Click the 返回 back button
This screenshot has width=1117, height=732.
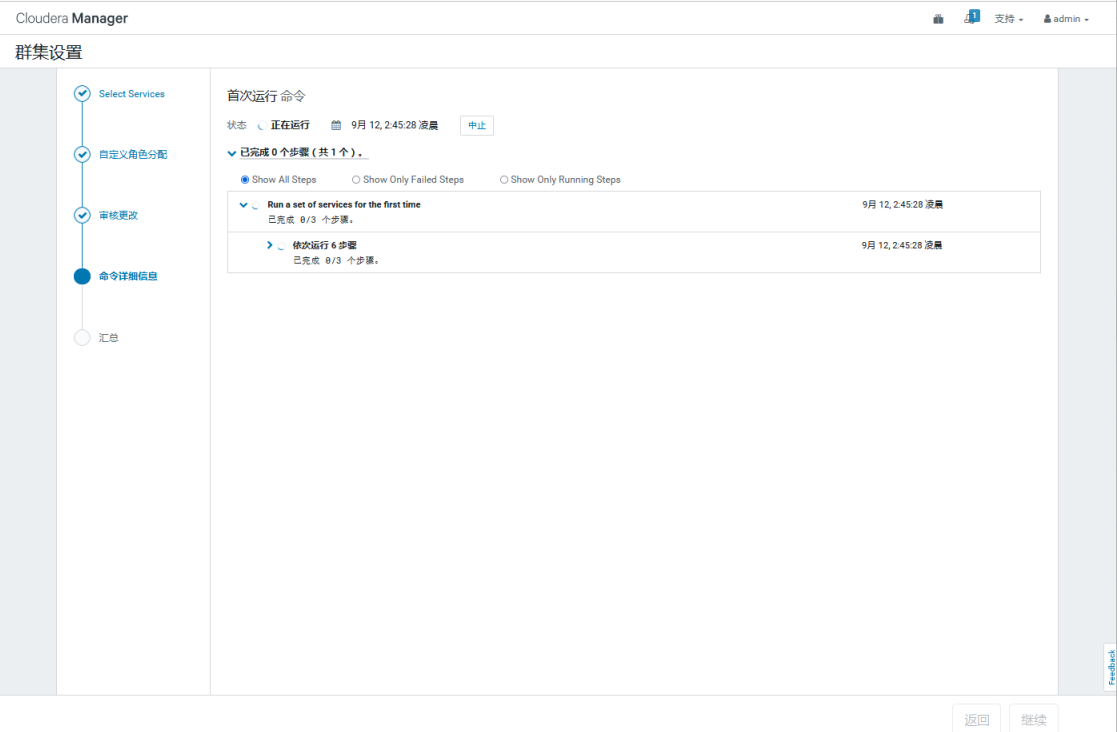coord(975,718)
